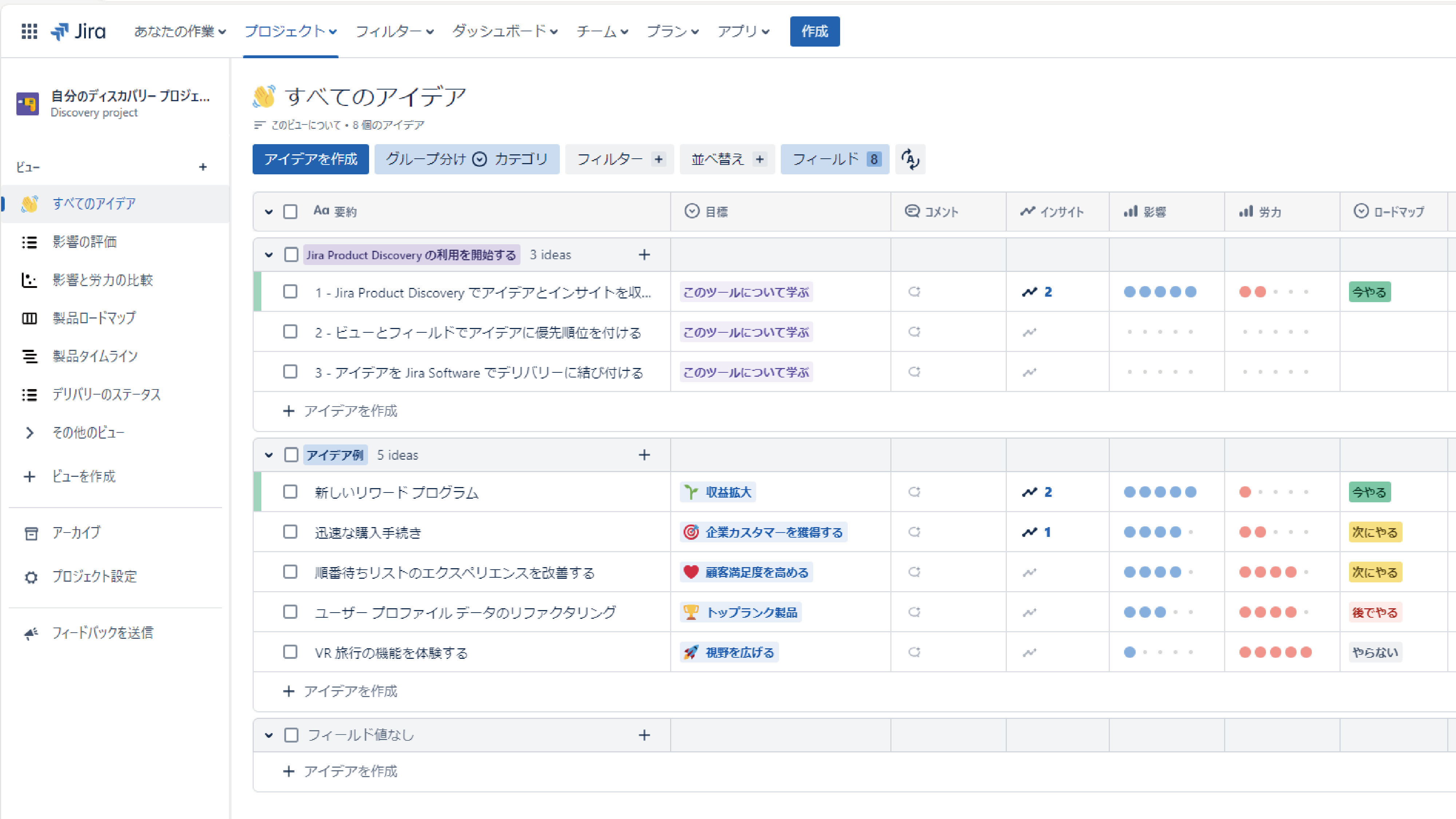Open the app switcher grid icon
This screenshot has height=819, width=1456.
coord(29,32)
